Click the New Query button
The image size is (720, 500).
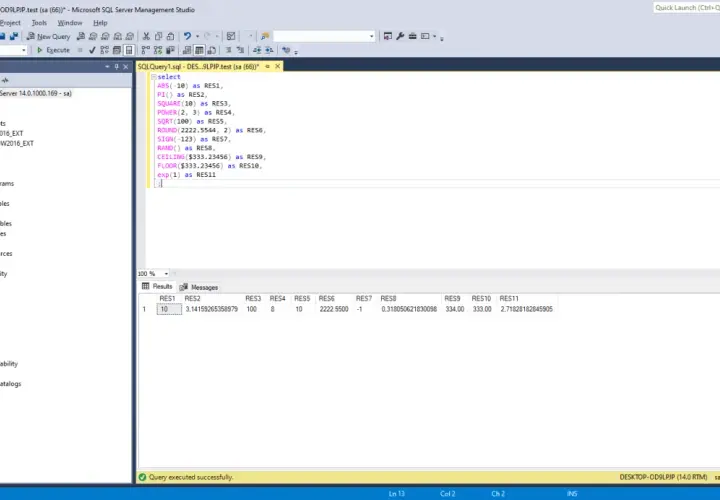[48, 36]
